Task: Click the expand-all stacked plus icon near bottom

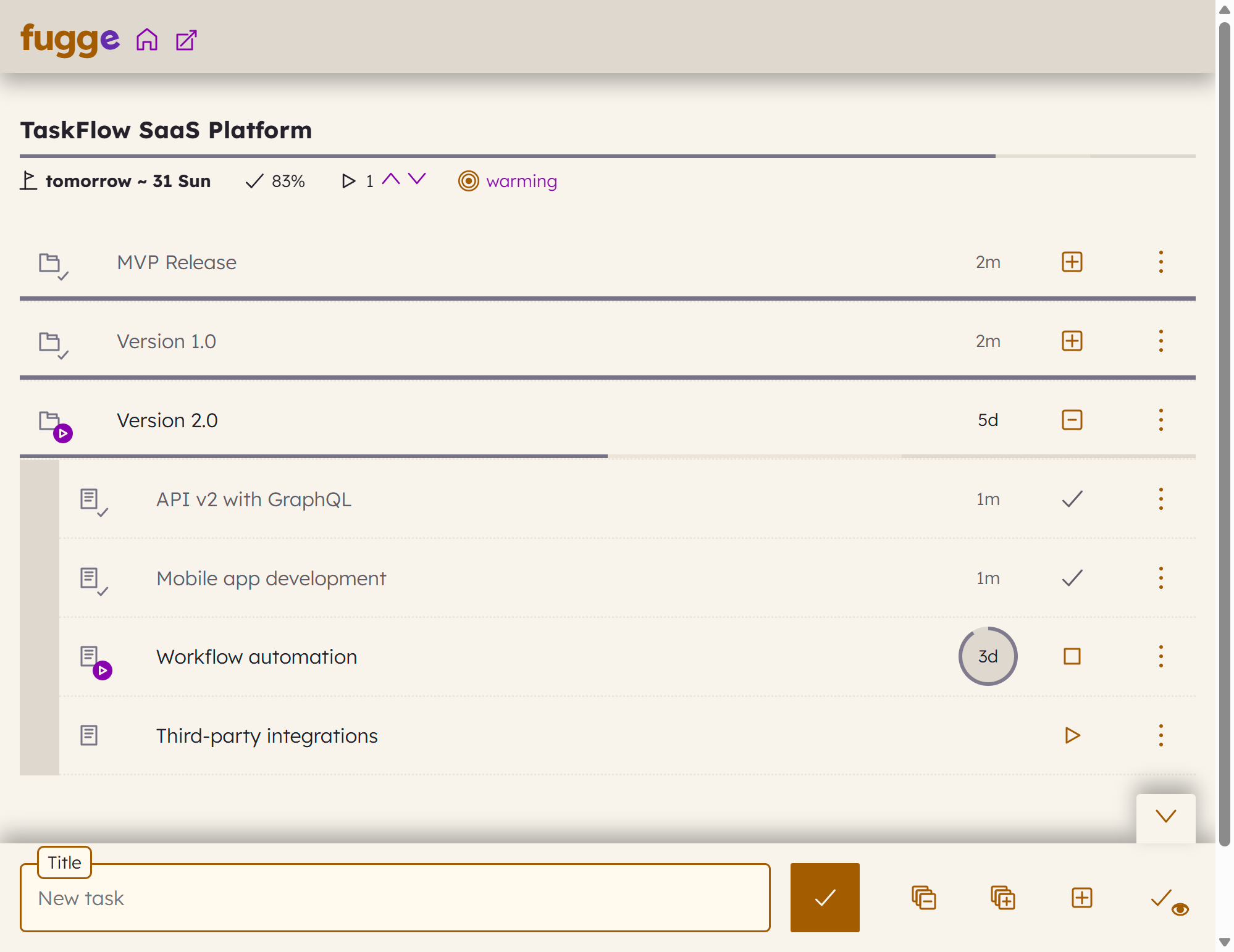Action: click(1001, 898)
